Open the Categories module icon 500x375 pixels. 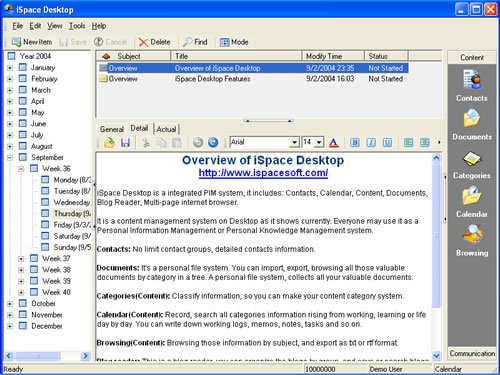[x=472, y=165]
